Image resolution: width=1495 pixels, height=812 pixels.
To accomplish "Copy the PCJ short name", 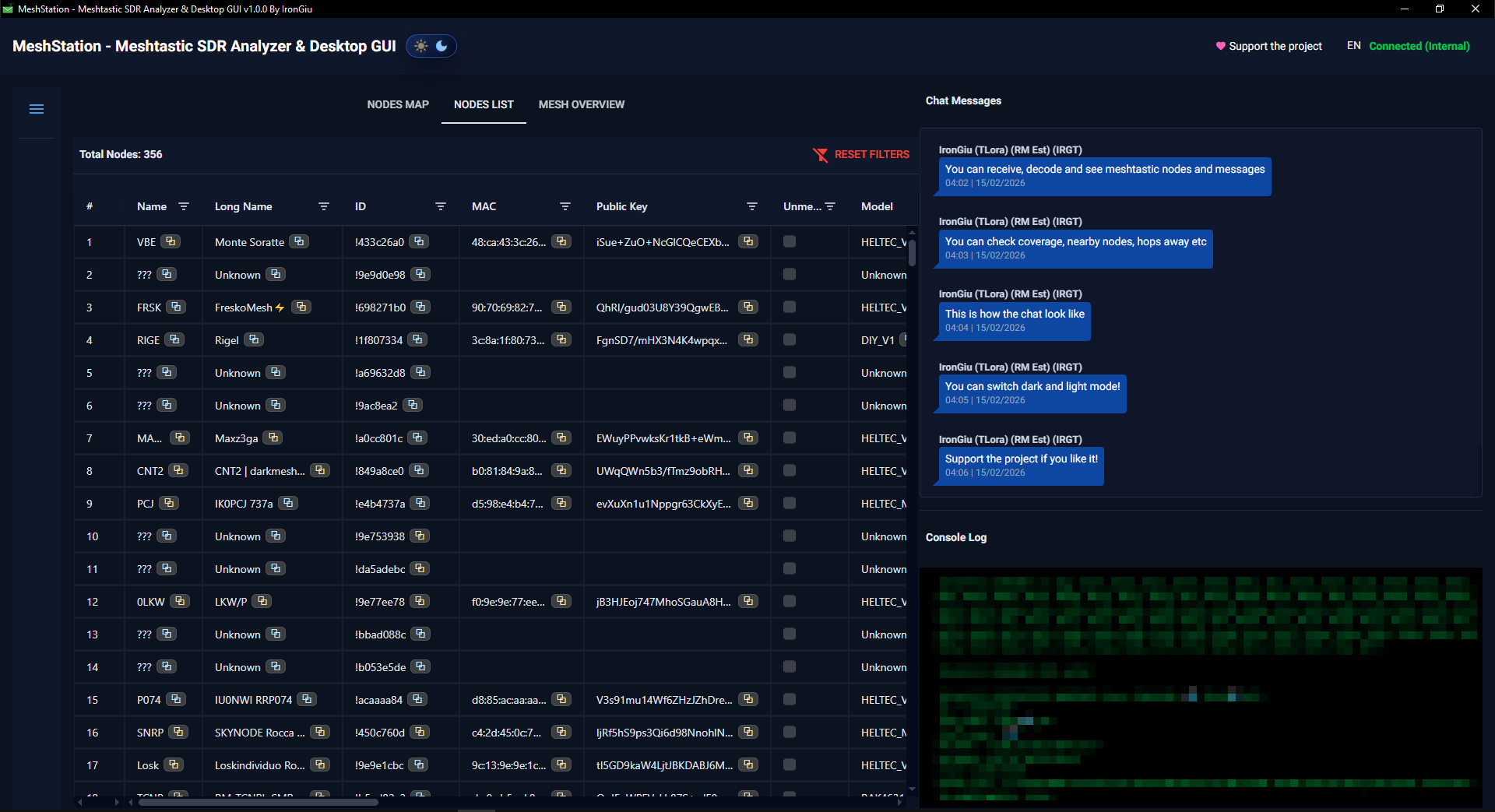I will tap(169, 503).
